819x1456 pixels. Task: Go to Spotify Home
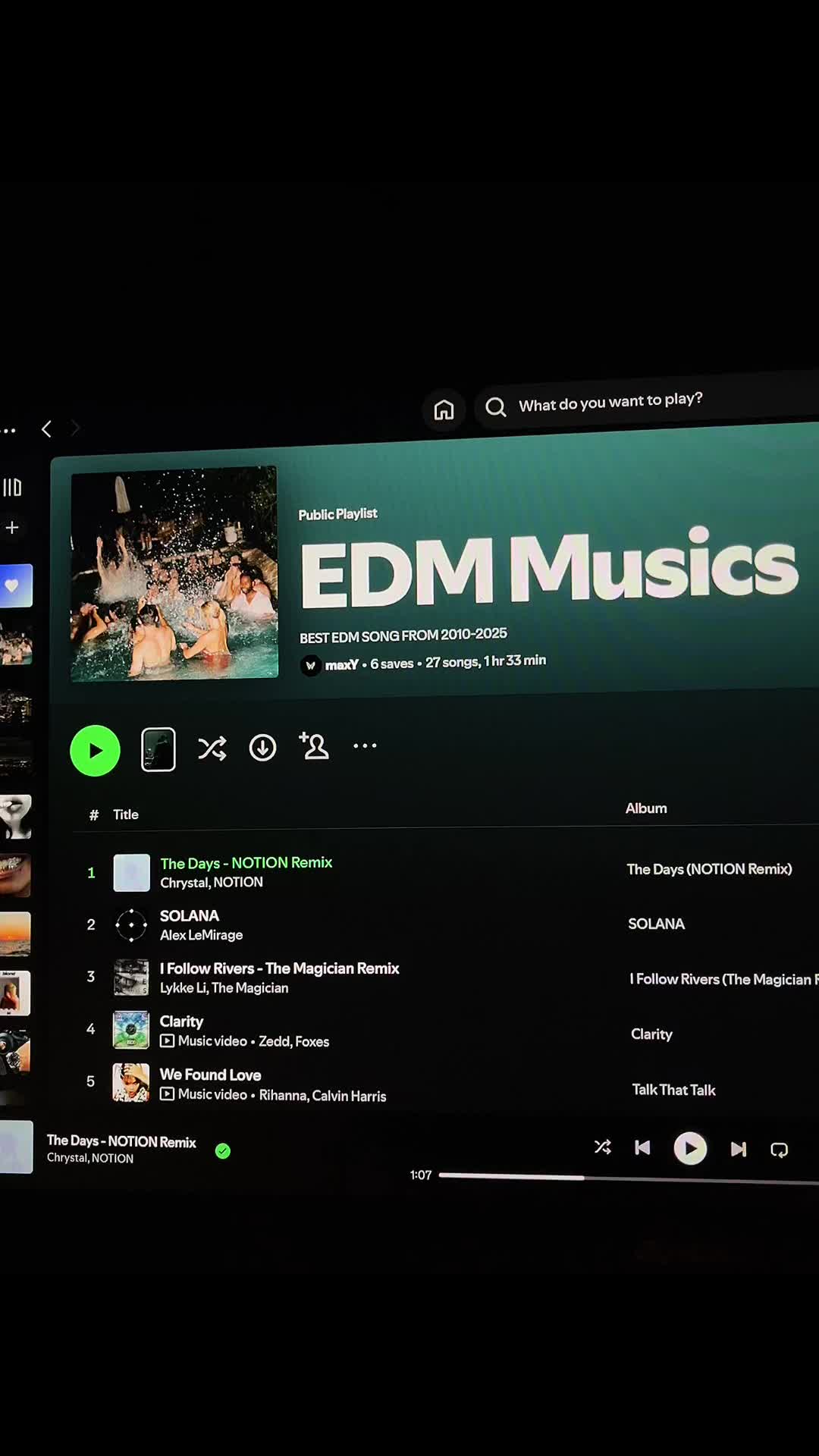[444, 410]
